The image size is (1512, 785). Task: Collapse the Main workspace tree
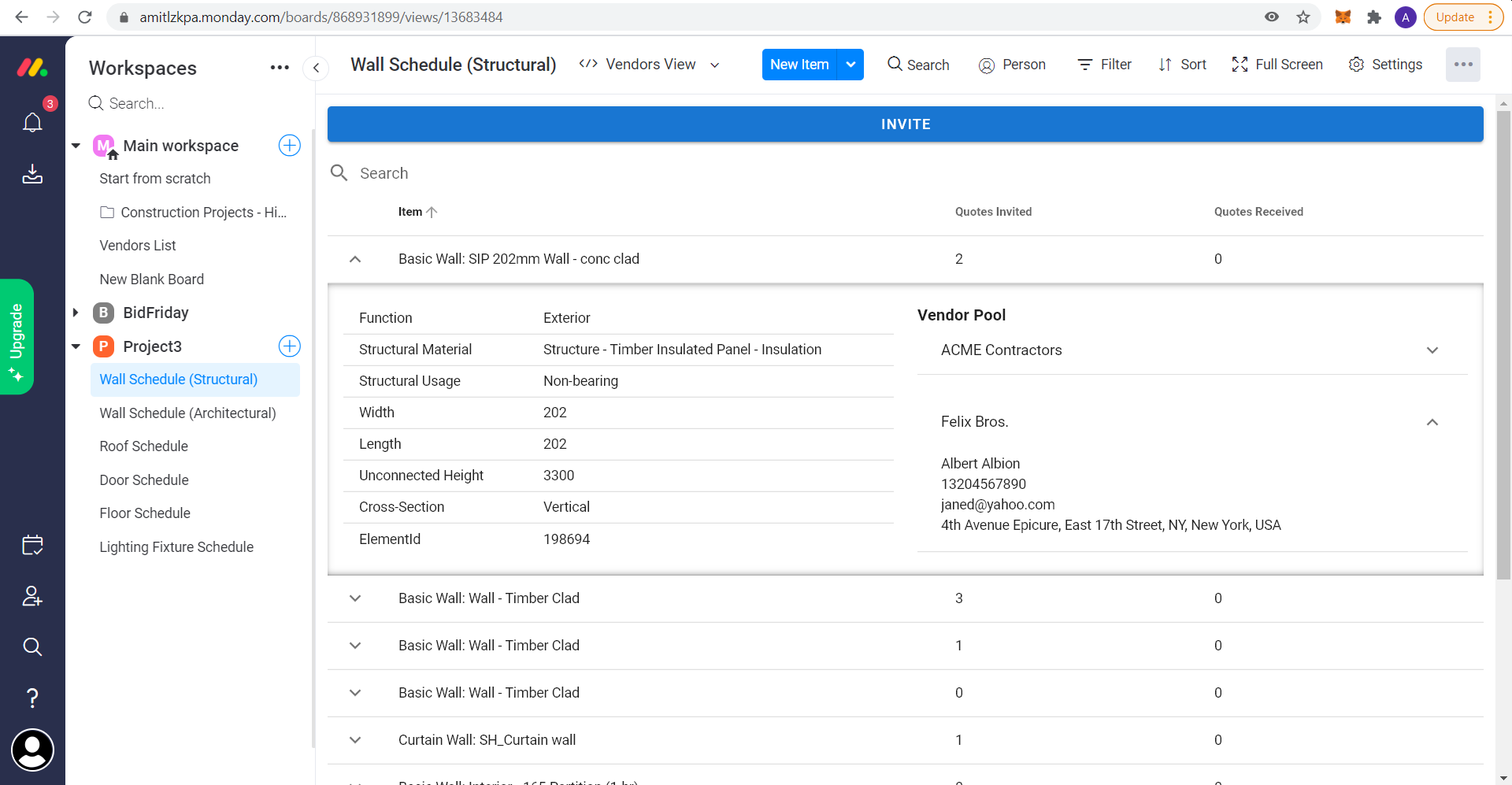(76, 146)
